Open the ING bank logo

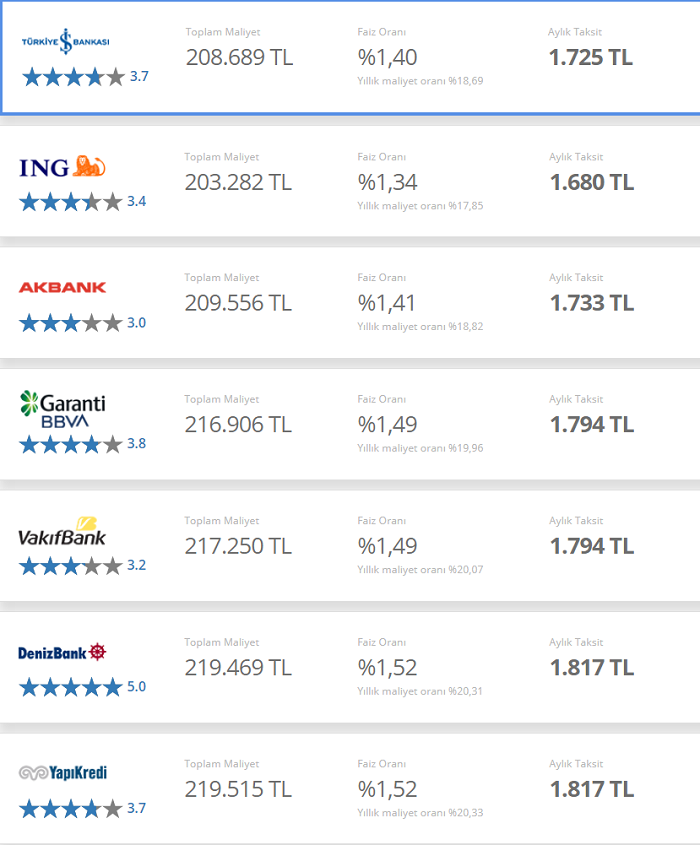coord(62,167)
